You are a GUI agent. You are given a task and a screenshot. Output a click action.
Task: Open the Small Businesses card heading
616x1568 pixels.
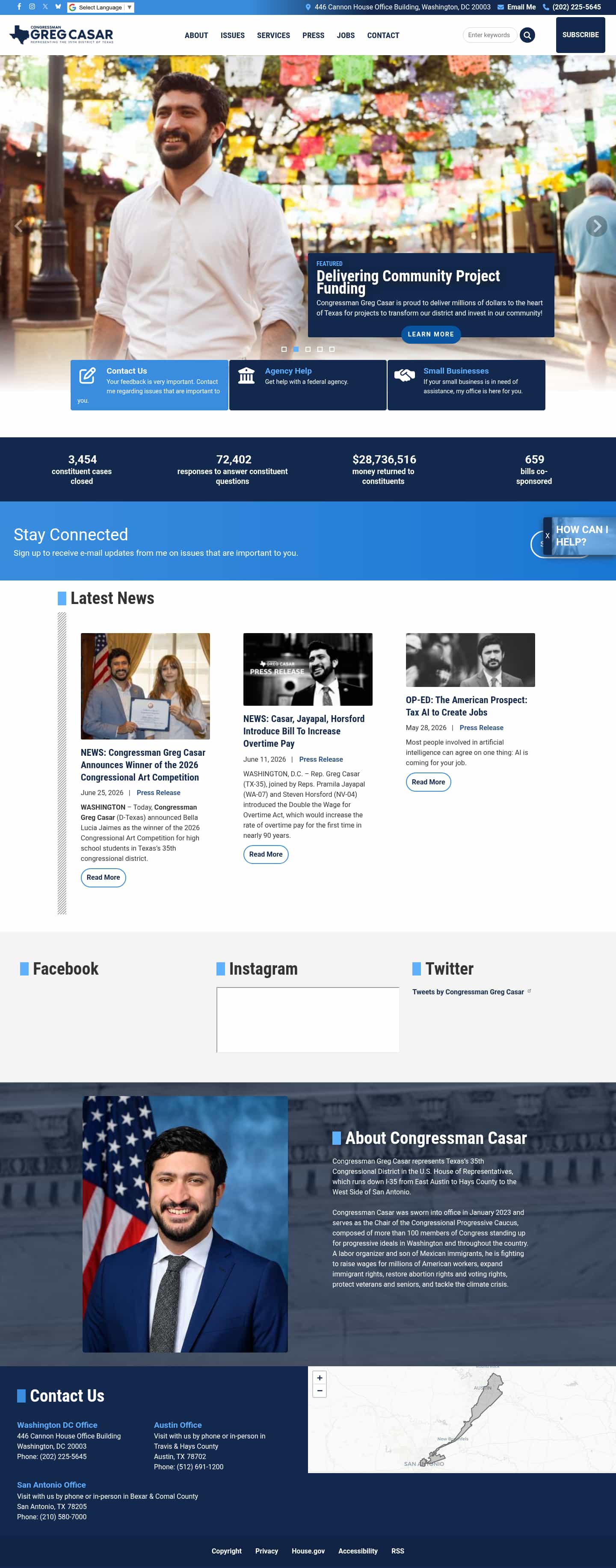pos(456,371)
